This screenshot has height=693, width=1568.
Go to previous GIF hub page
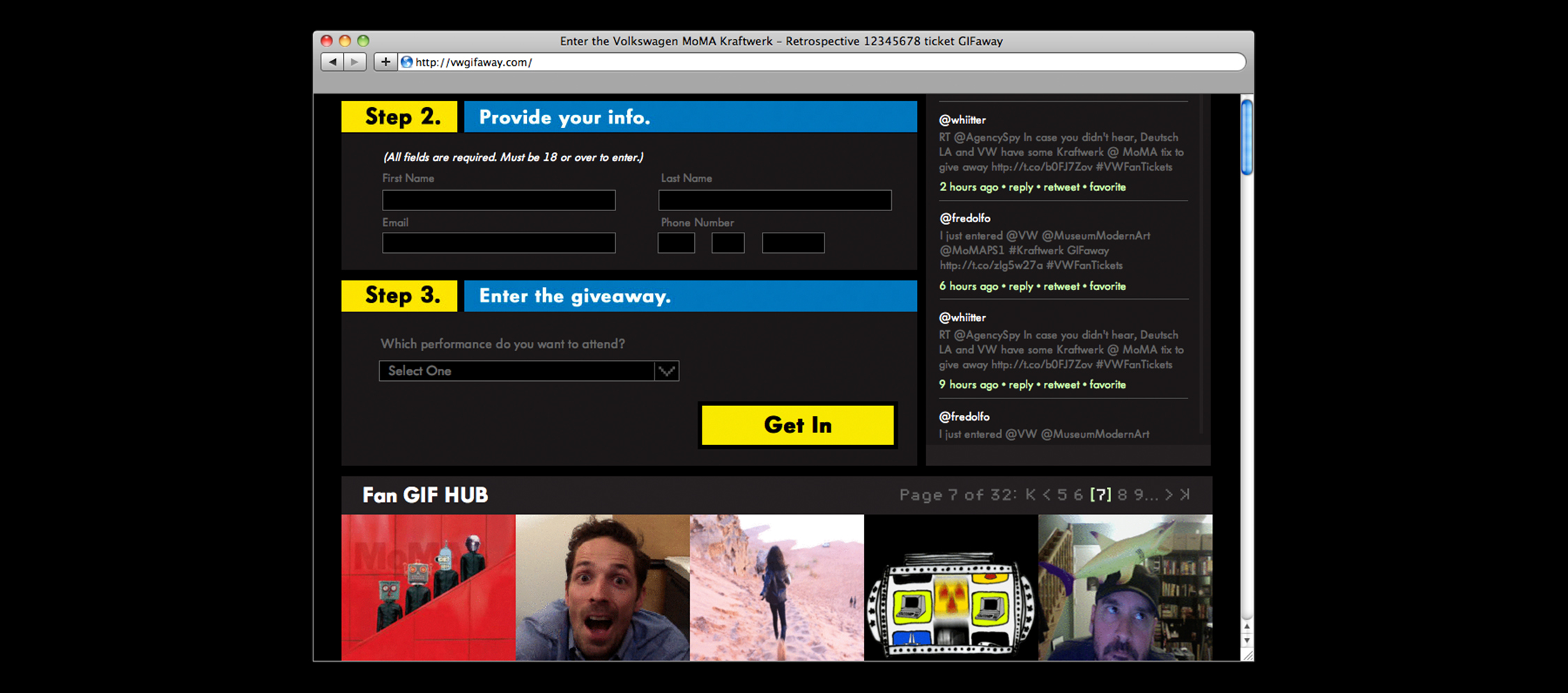point(1046,495)
